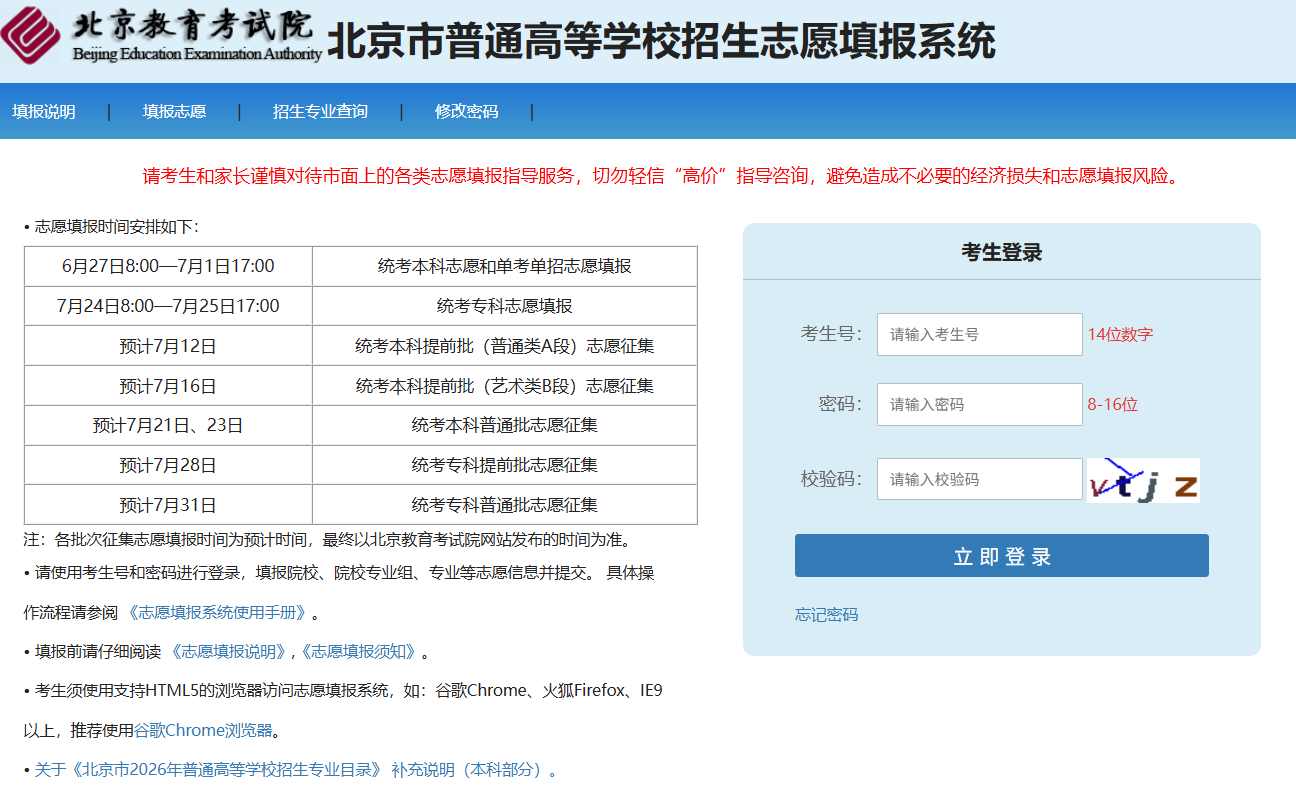This screenshot has height=790, width=1296.
Task: Click the 密码 field label
Action: (840, 404)
